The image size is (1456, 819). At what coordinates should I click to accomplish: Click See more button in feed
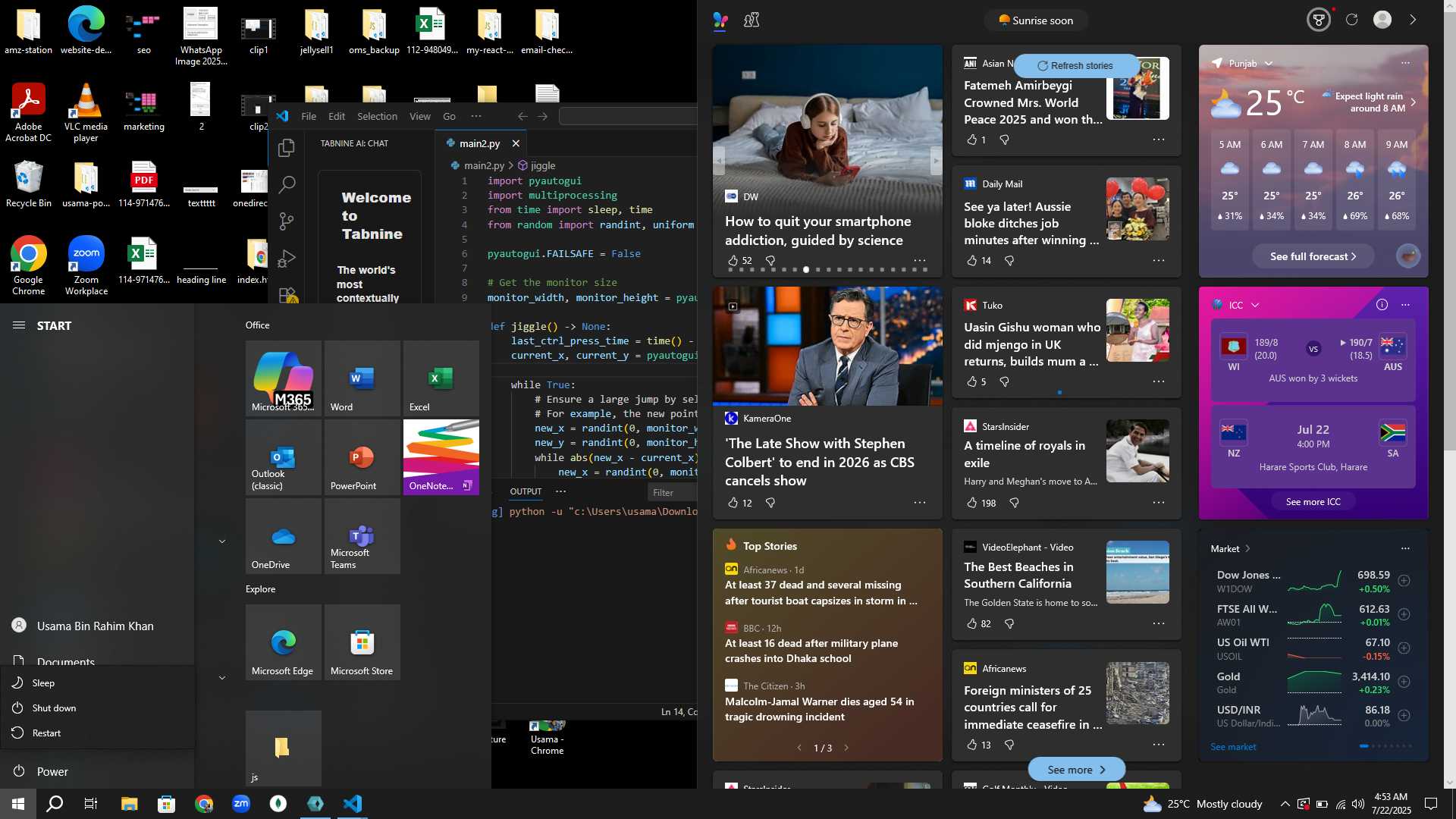coord(1076,769)
